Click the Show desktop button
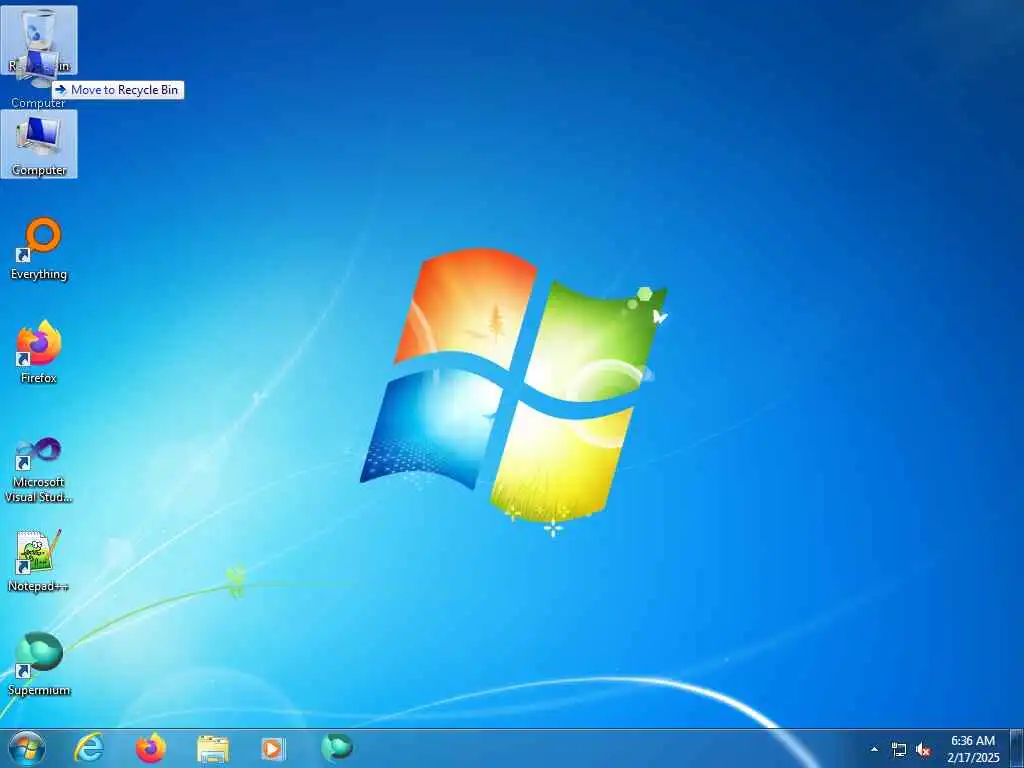Screen dimensions: 1024x768 [1017, 748]
